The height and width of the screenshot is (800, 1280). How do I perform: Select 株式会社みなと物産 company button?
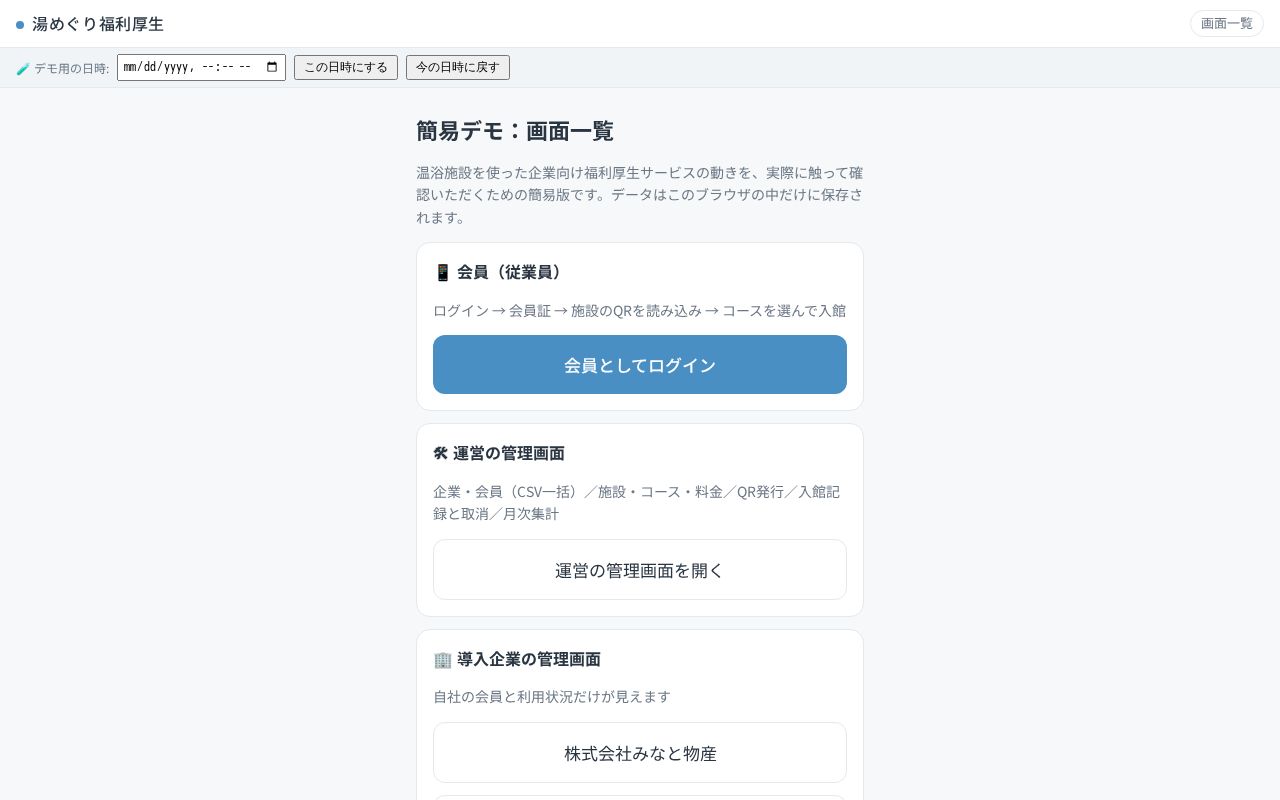640,753
